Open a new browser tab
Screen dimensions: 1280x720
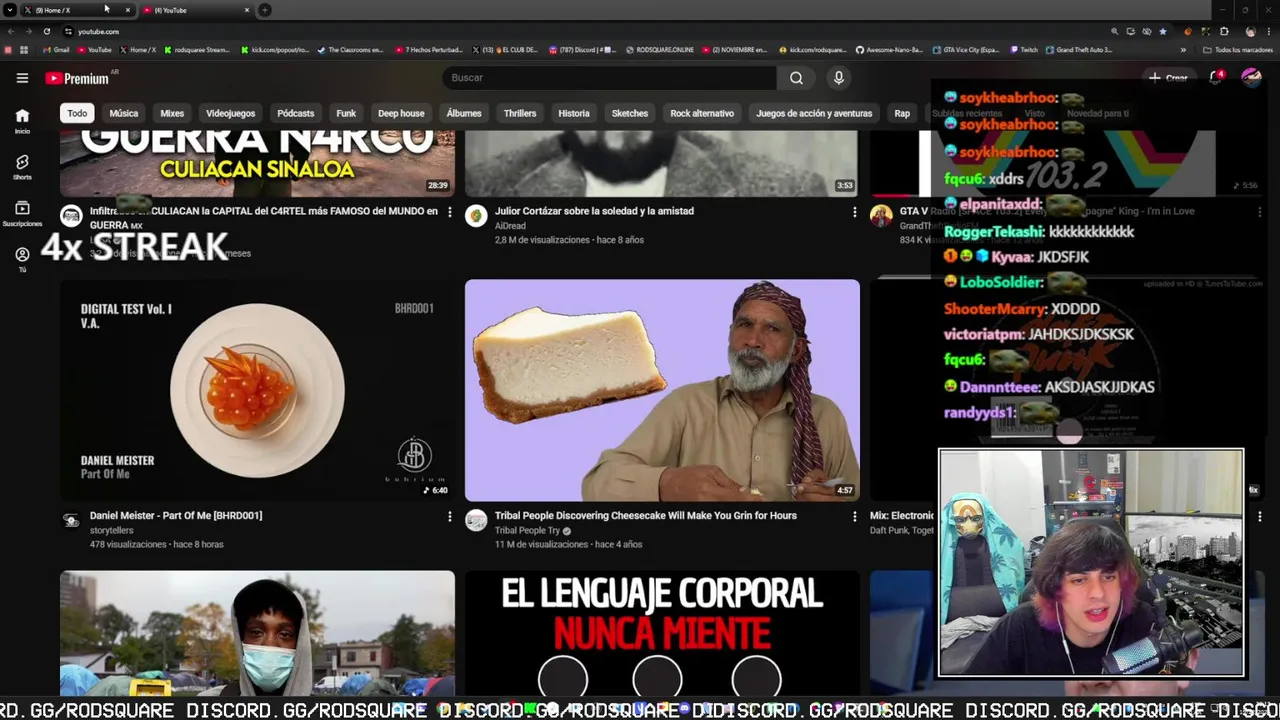click(x=265, y=10)
